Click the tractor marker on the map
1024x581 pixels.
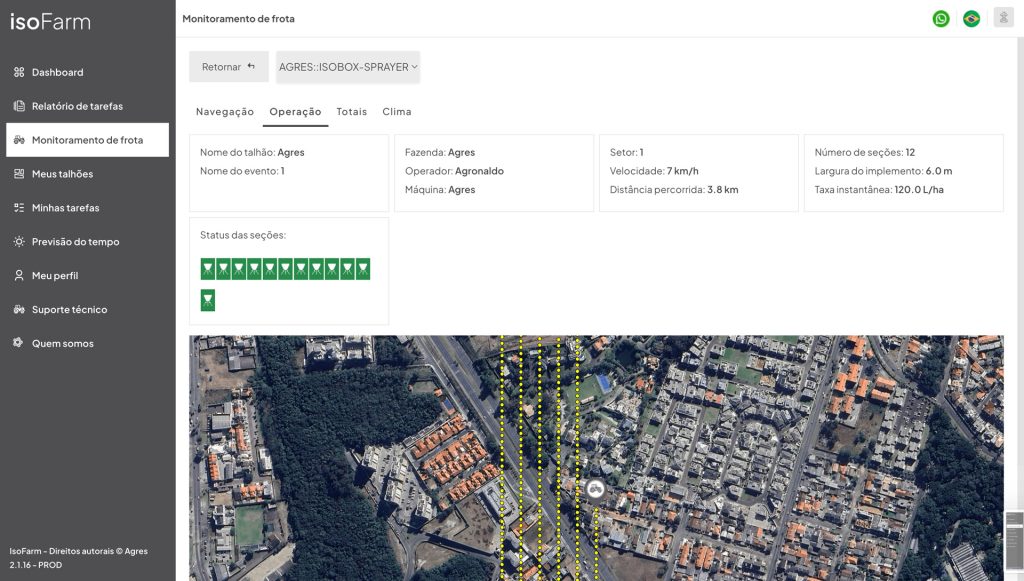595,488
